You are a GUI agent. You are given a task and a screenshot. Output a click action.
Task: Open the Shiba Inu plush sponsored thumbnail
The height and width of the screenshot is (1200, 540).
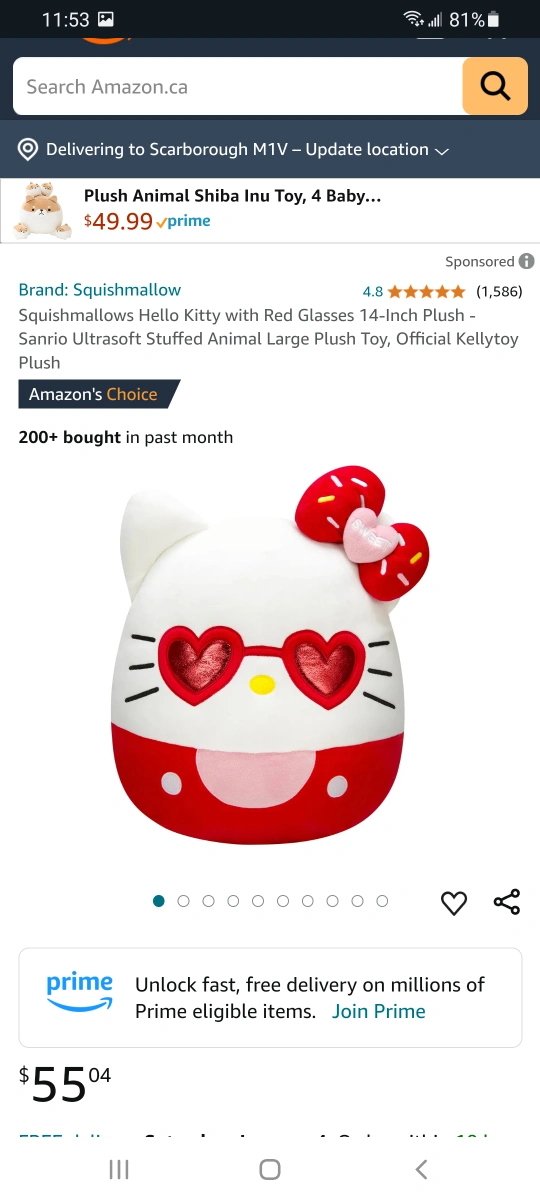pyautogui.click(x=42, y=209)
